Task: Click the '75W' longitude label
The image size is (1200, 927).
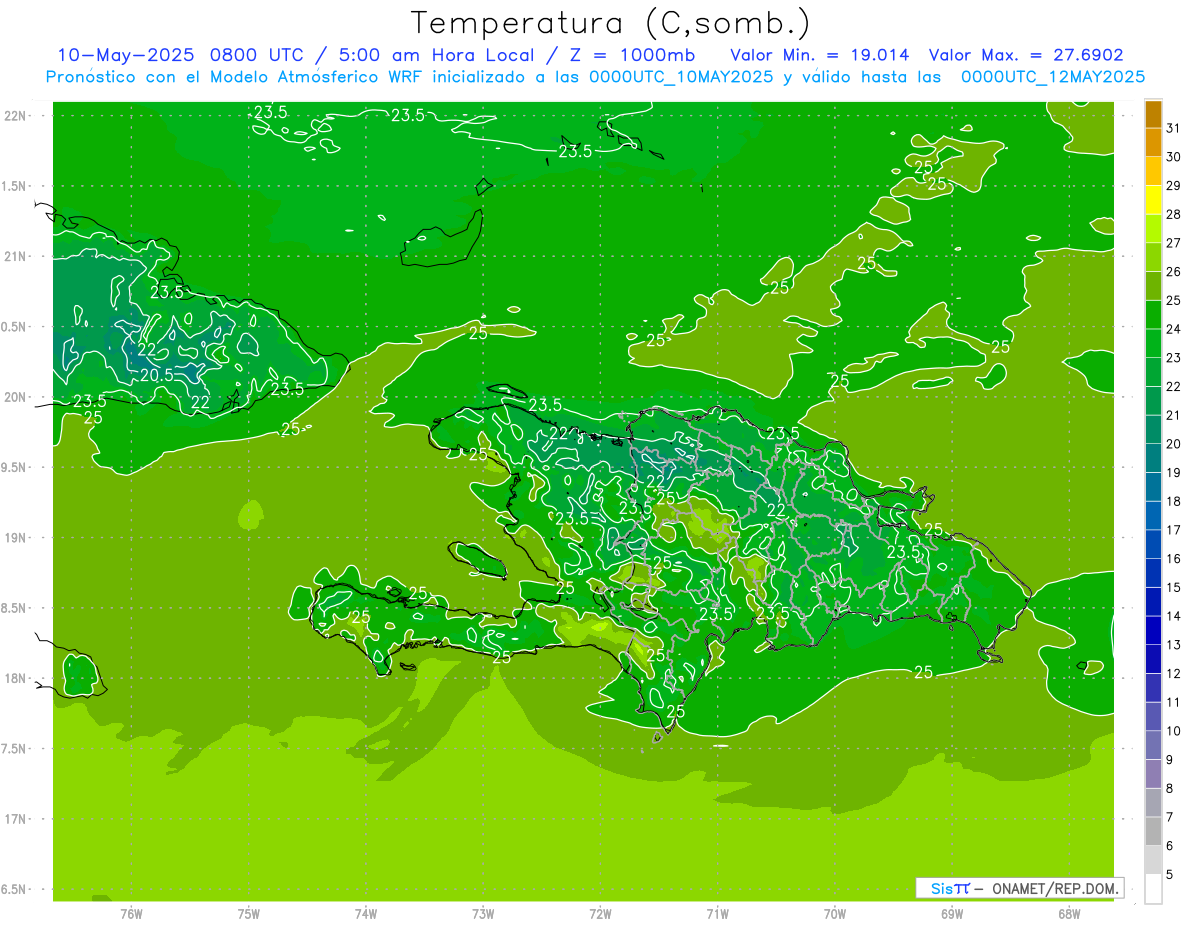Action: (x=249, y=914)
